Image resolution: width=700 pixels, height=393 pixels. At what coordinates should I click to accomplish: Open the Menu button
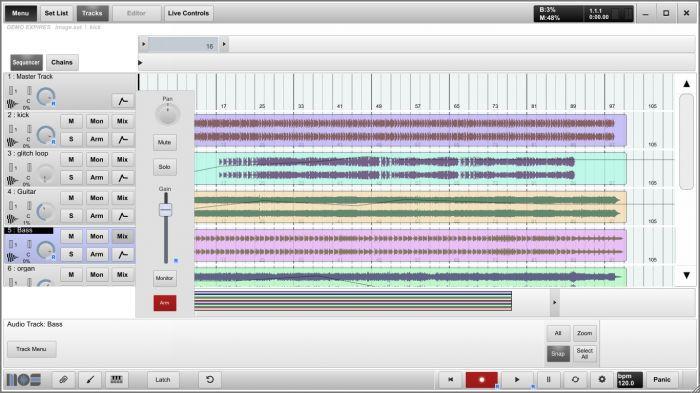click(21, 13)
